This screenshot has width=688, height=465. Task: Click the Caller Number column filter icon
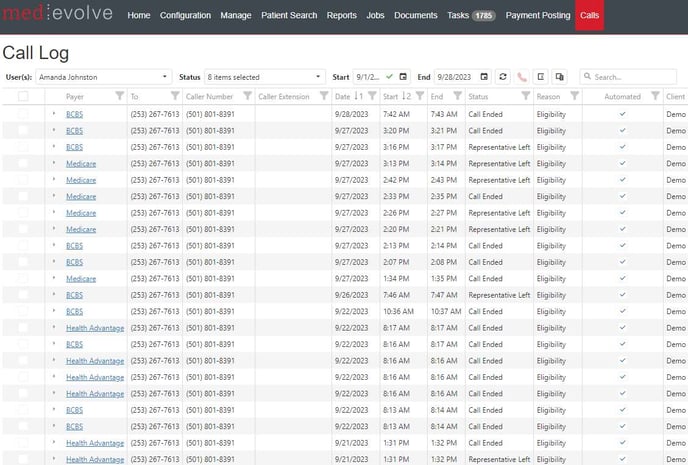point(247,97)
